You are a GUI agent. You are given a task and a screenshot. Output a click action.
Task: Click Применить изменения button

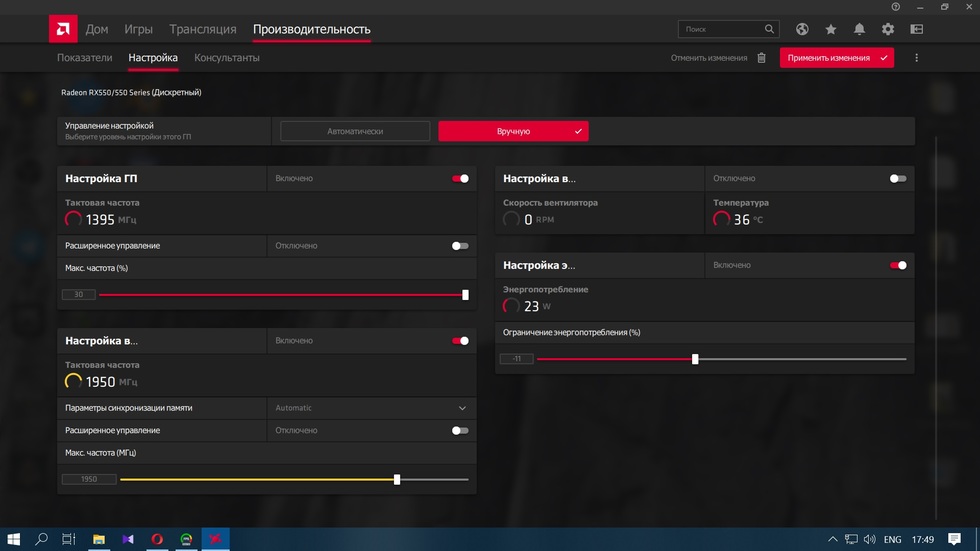[x=836, y=57]
